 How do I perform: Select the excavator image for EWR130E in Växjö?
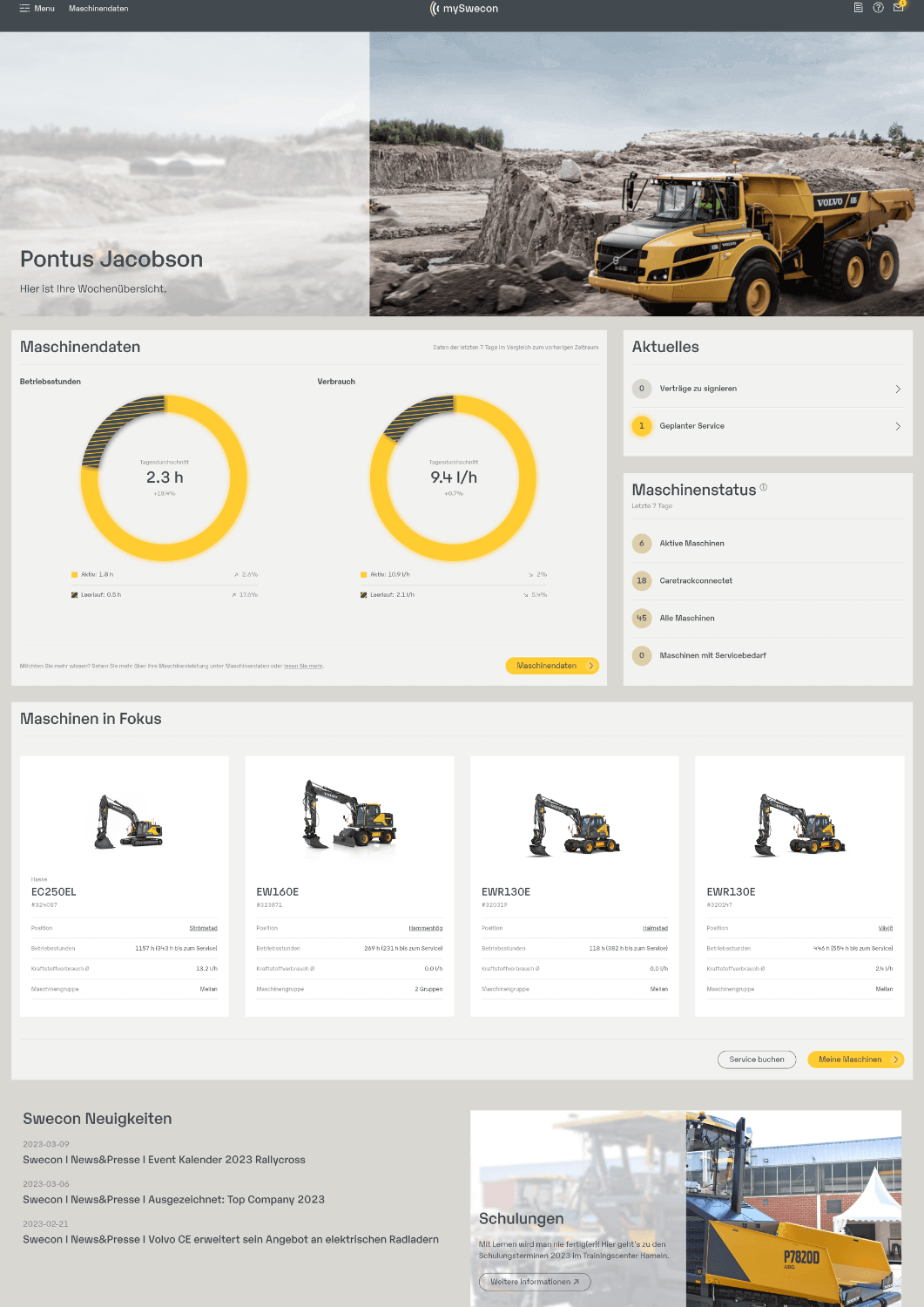tap(799, 824)
